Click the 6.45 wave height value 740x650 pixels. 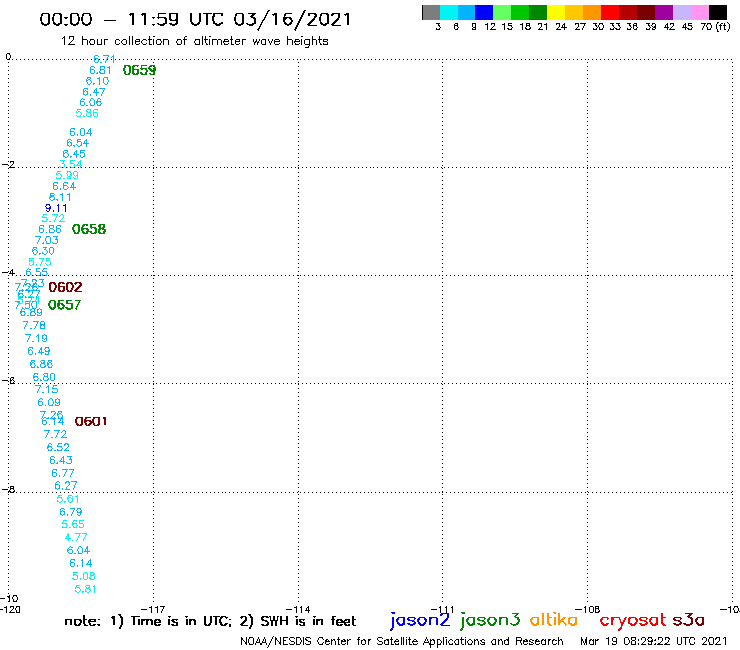[74, 154]
